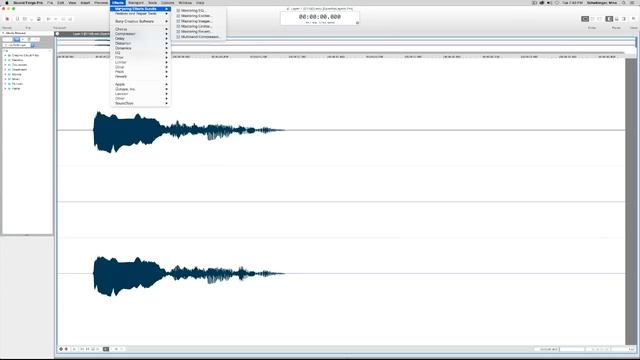Open macOS Notification Center
Image resolution: width=640 pixels, height=360 pixels.
pos(633,3)
